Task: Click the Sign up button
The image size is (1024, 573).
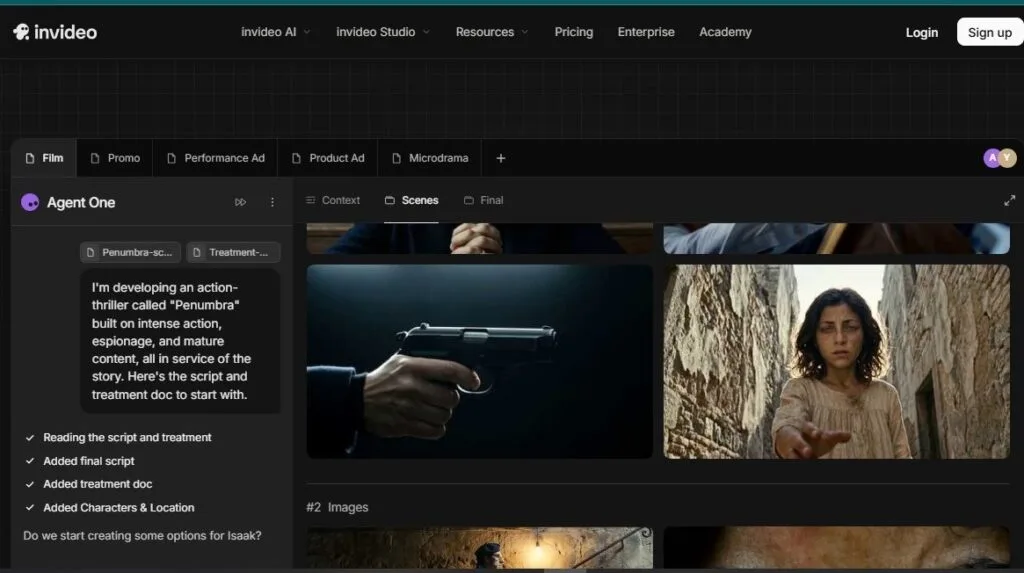Action: 989,32
